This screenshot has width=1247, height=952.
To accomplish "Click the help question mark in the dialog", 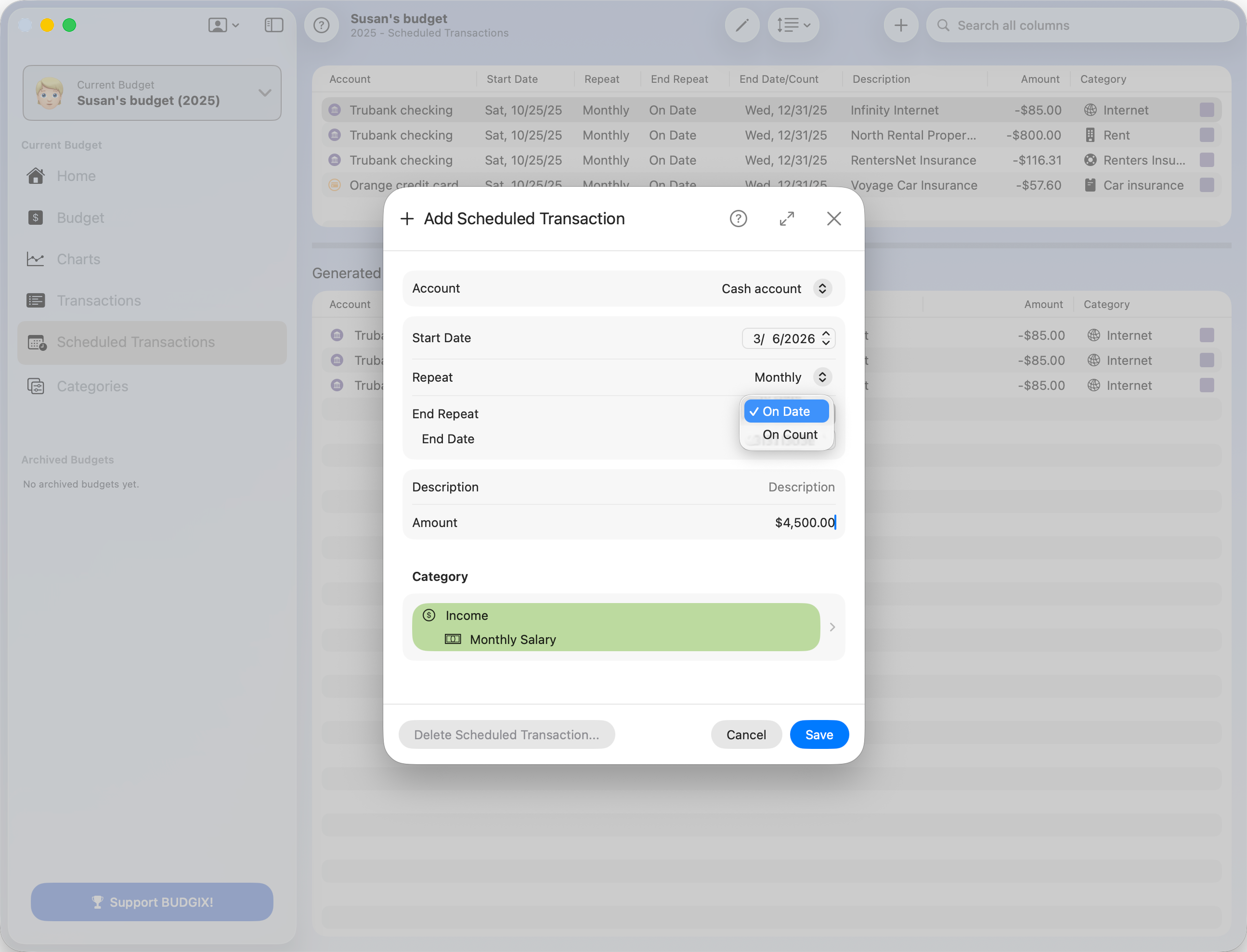I will coord(738,218).
